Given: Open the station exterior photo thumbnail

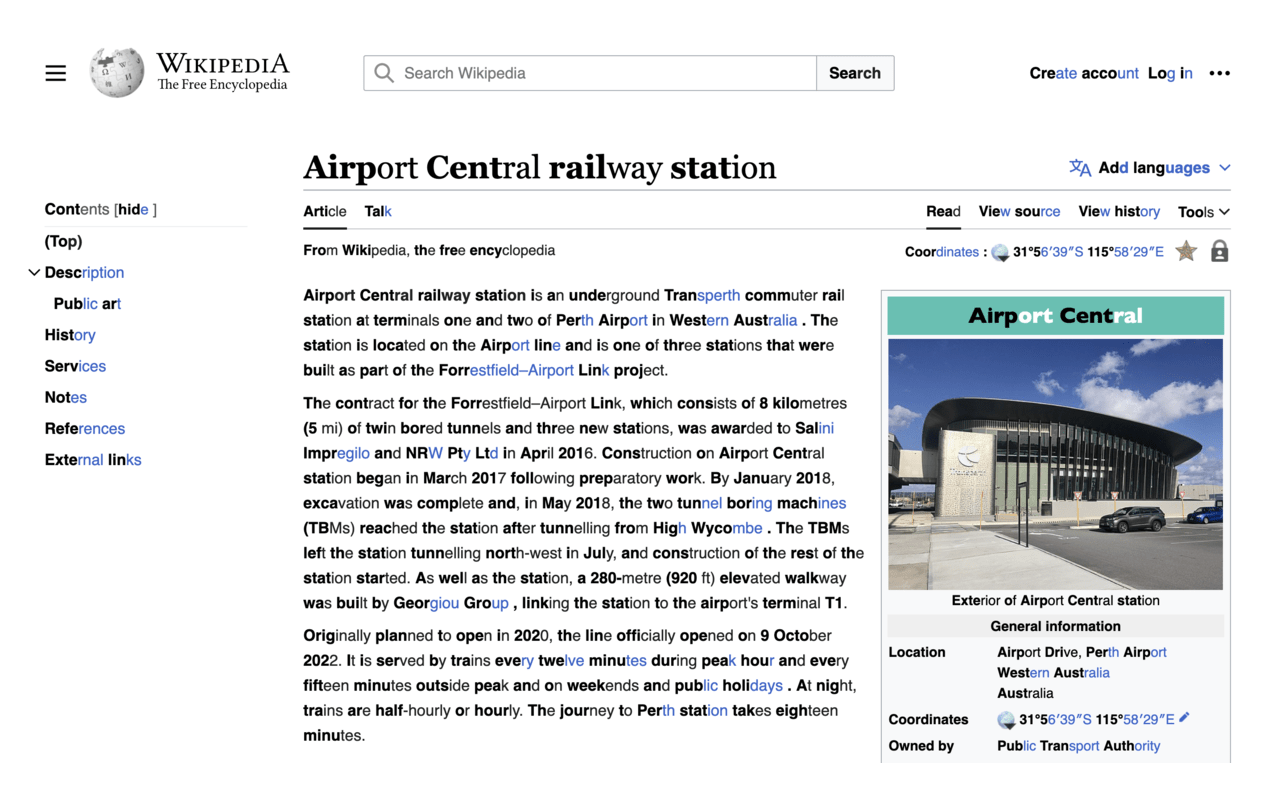Looking at the screenshot, I should coord(1055,464).
